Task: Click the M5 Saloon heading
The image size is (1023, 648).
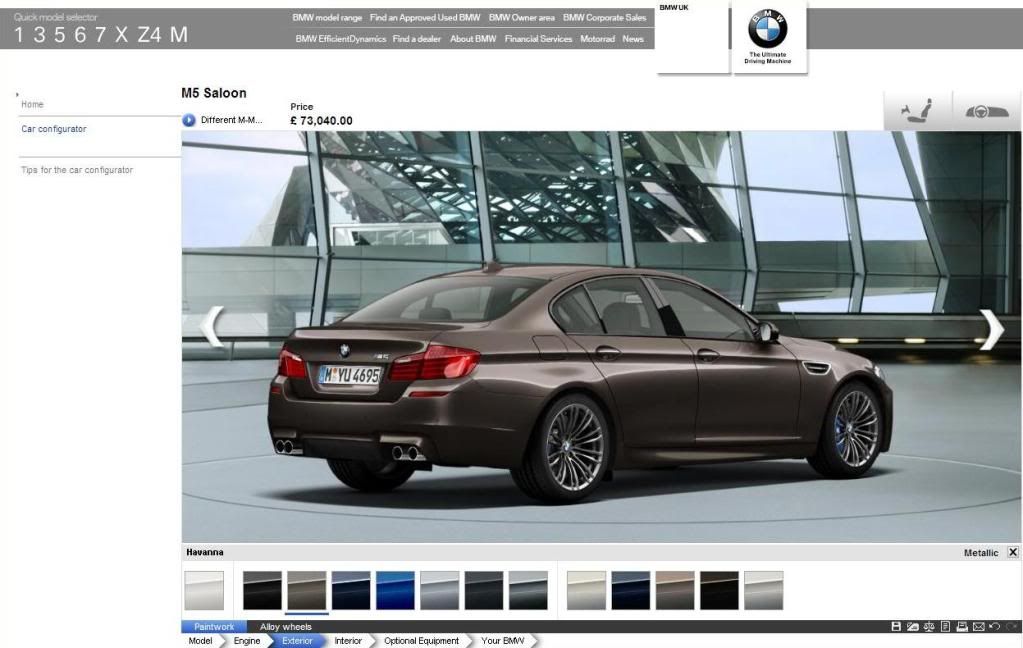Action: tap(214, 93)
